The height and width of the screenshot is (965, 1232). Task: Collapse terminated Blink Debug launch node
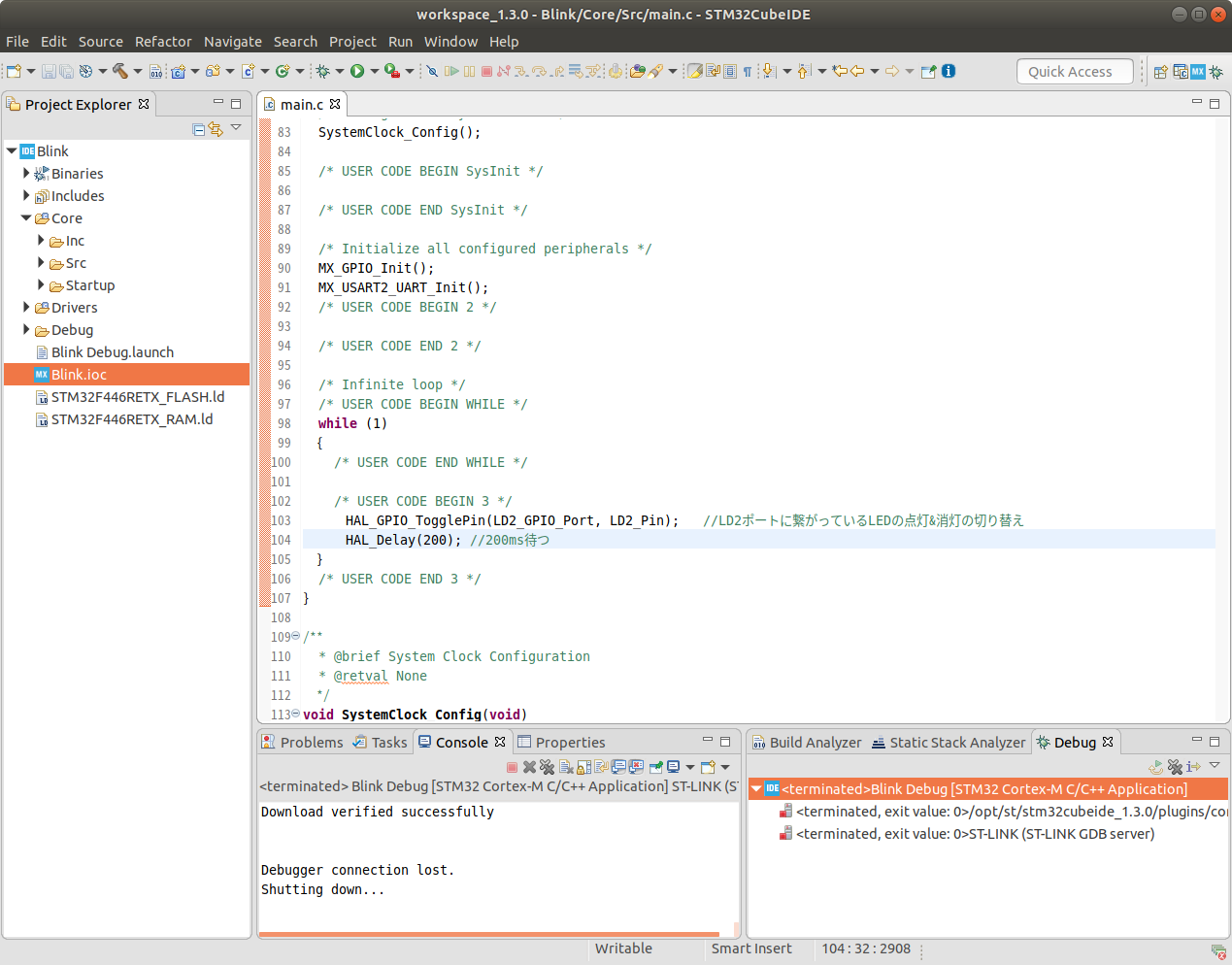756,789
